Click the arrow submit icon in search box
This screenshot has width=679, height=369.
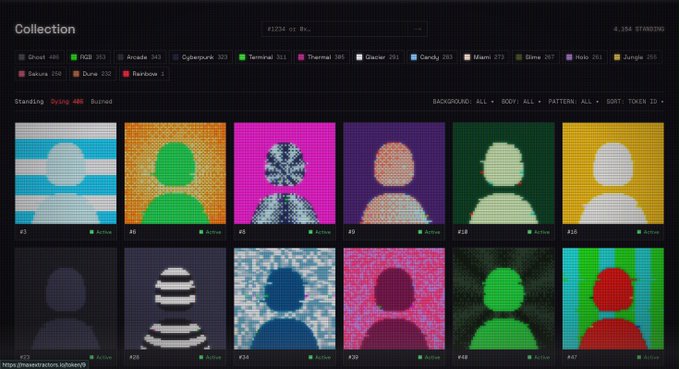(418, 29)
